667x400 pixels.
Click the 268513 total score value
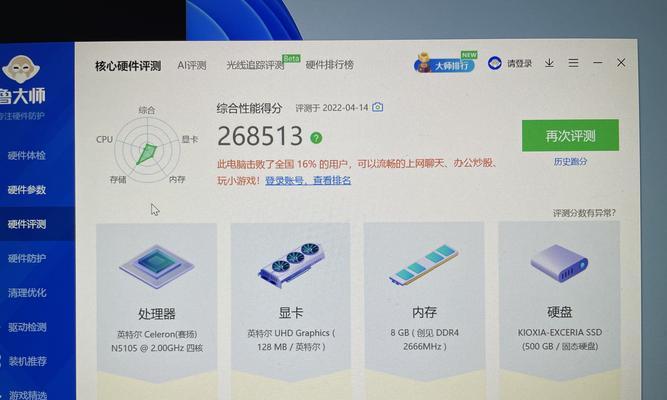click(x=260, y=136)
